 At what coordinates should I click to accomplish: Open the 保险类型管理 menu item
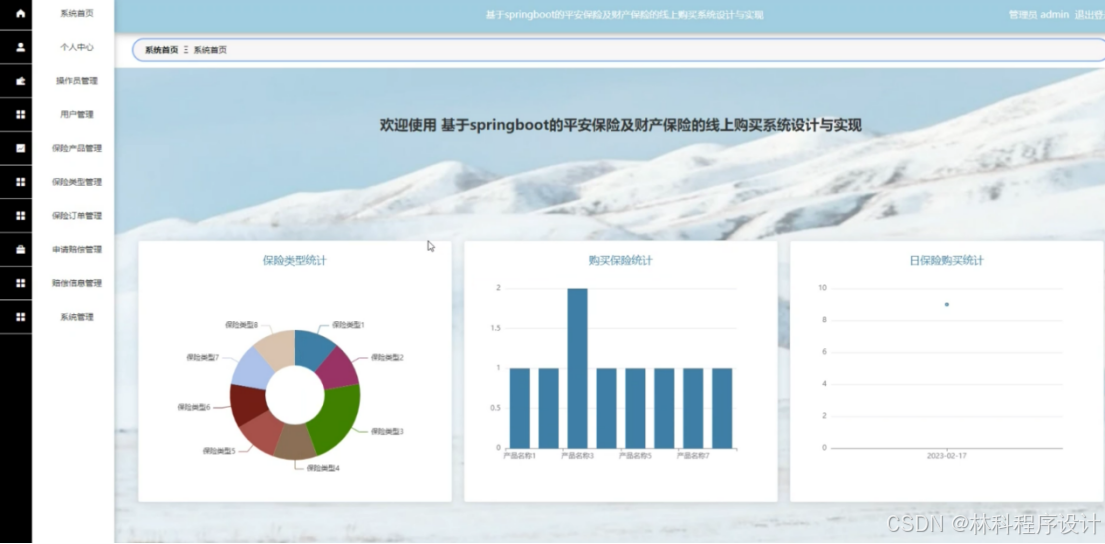76,182
